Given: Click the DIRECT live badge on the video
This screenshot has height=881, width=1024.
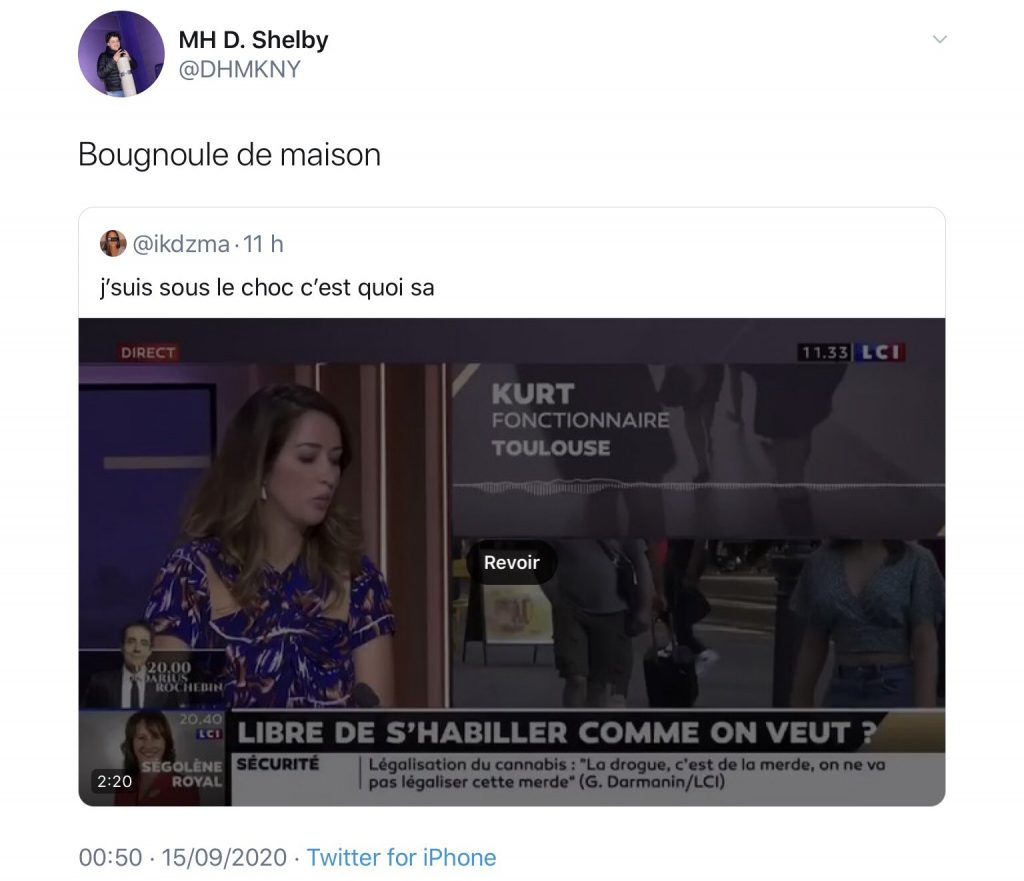Looking at the screenshot, I should (148, 353).
